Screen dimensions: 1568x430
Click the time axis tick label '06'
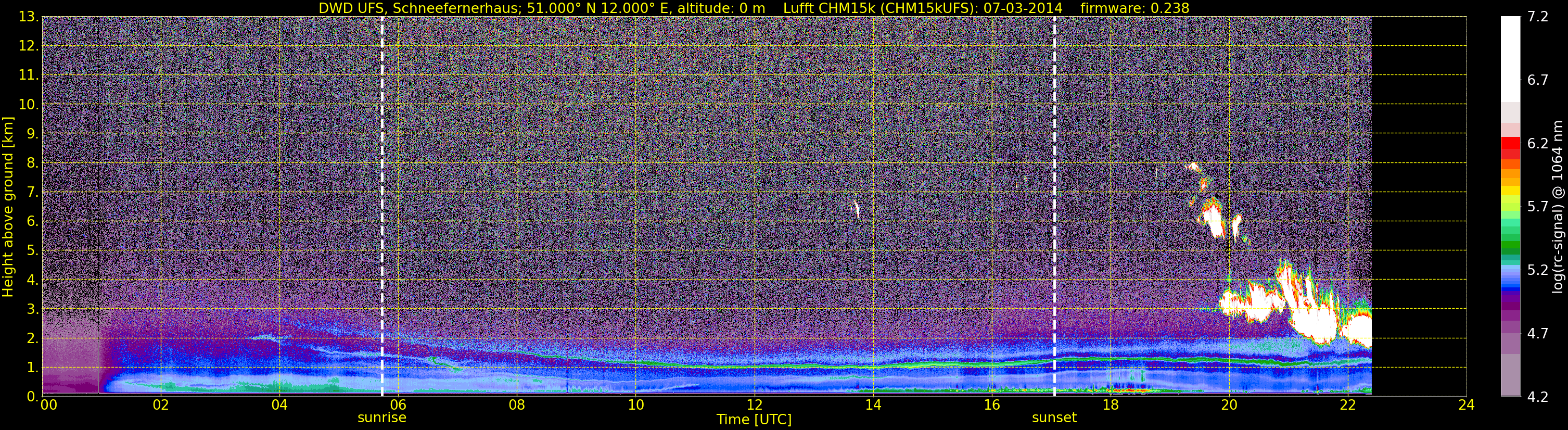coord(398,404)
